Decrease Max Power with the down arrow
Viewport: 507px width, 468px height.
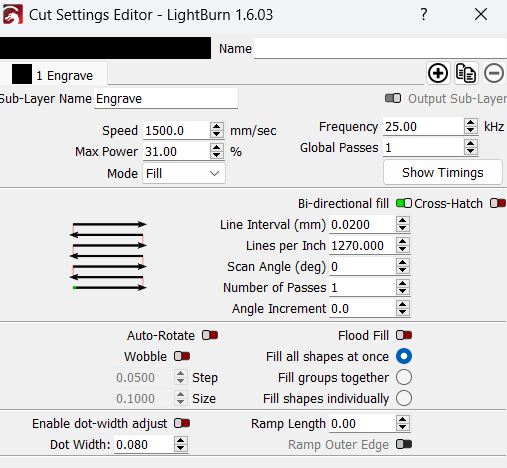217,155
